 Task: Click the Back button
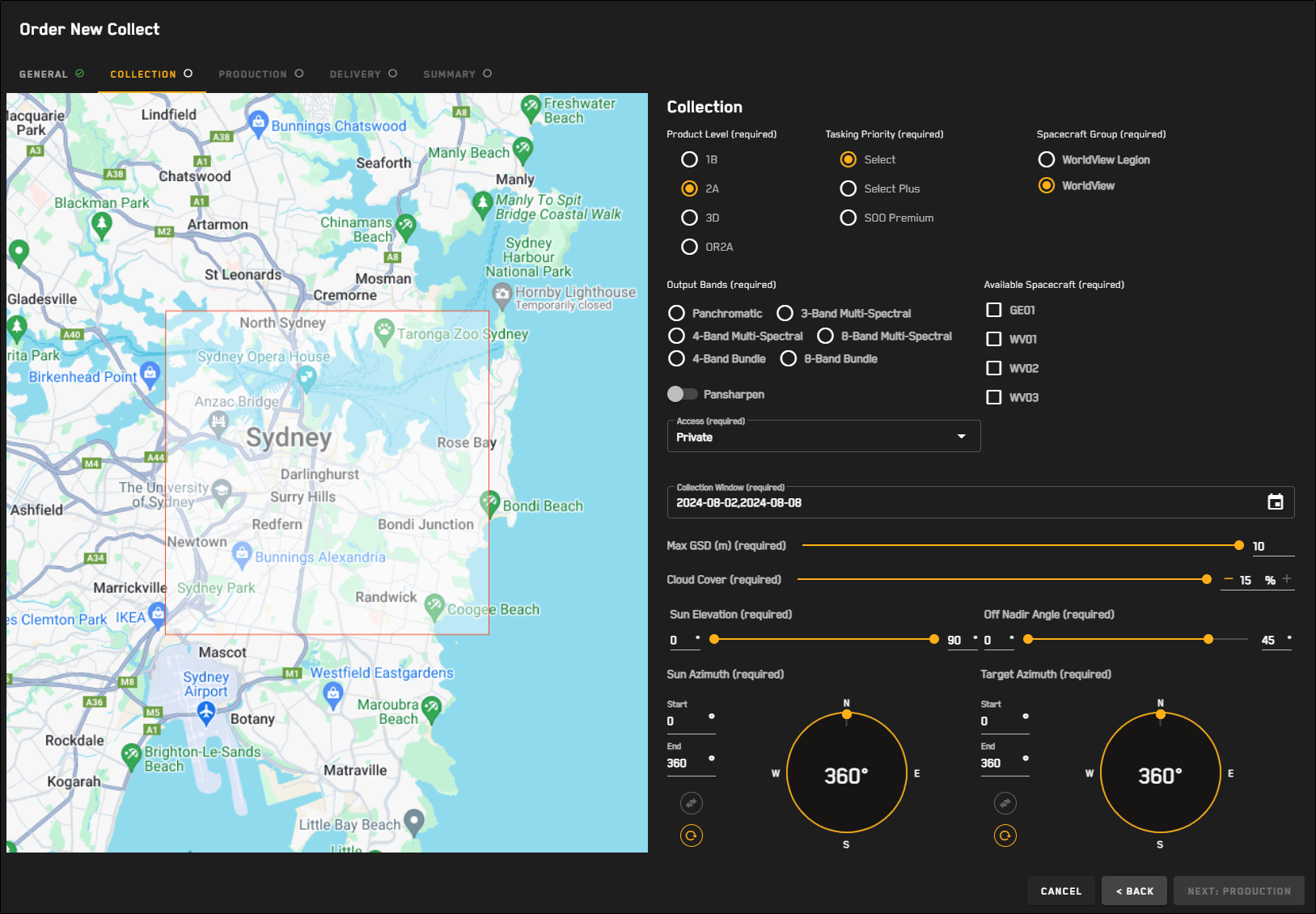(x=1134, y=891)
